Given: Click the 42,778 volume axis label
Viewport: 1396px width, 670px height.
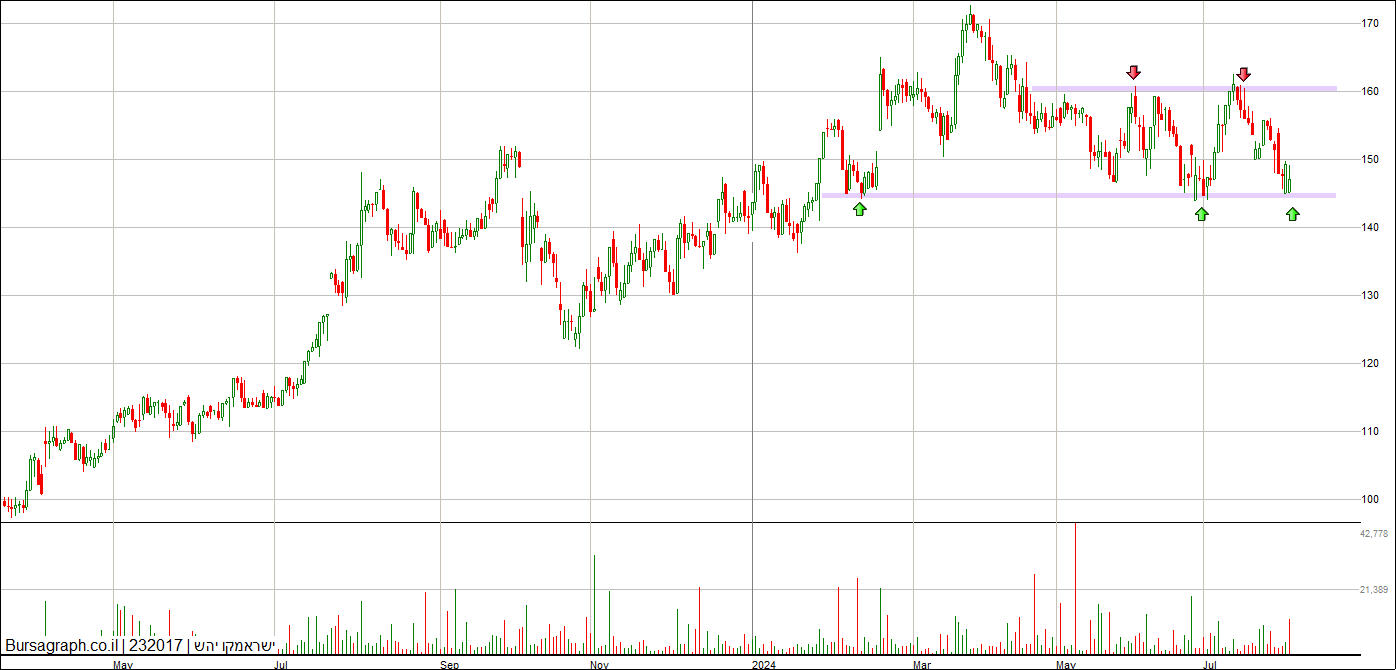Looking at the screenshot, I should [x=1374, y=534].
